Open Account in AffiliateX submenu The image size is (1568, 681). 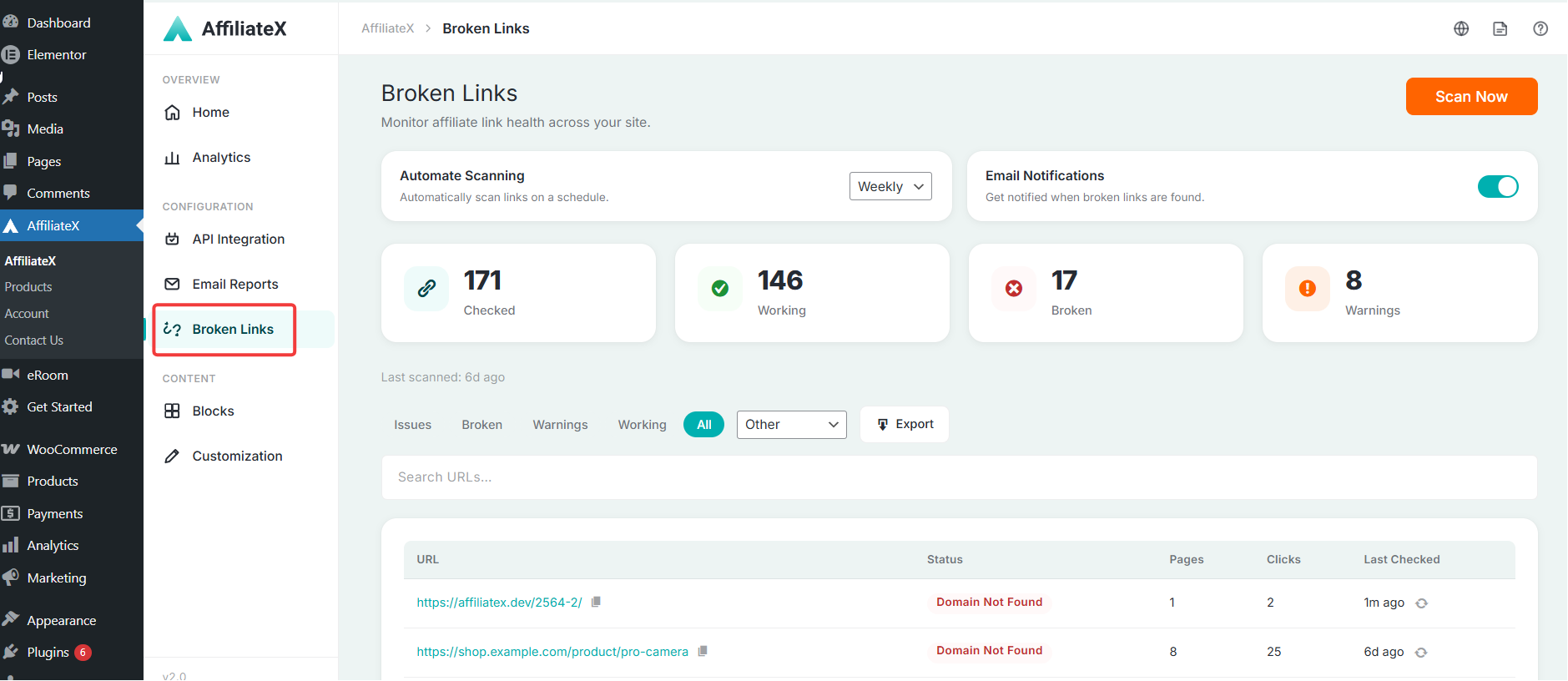[27, 314]
